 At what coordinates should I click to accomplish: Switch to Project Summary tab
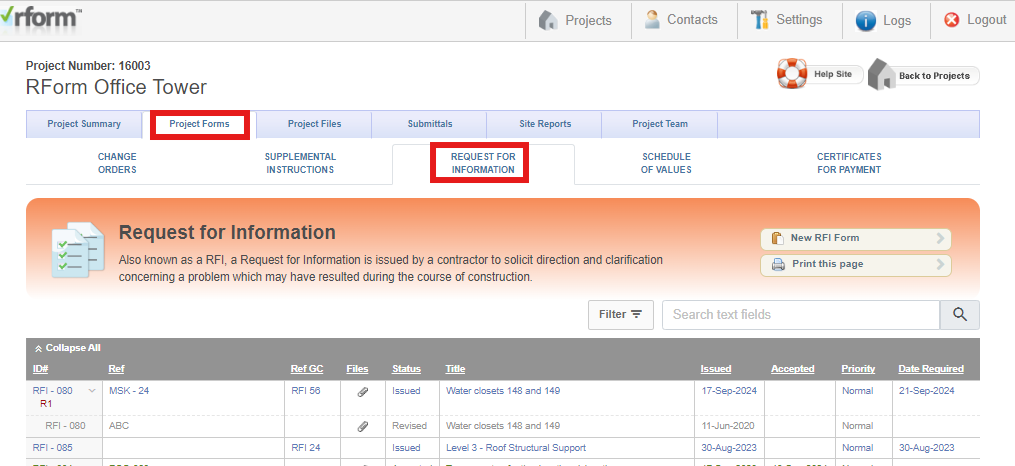[x=84, y=124]
